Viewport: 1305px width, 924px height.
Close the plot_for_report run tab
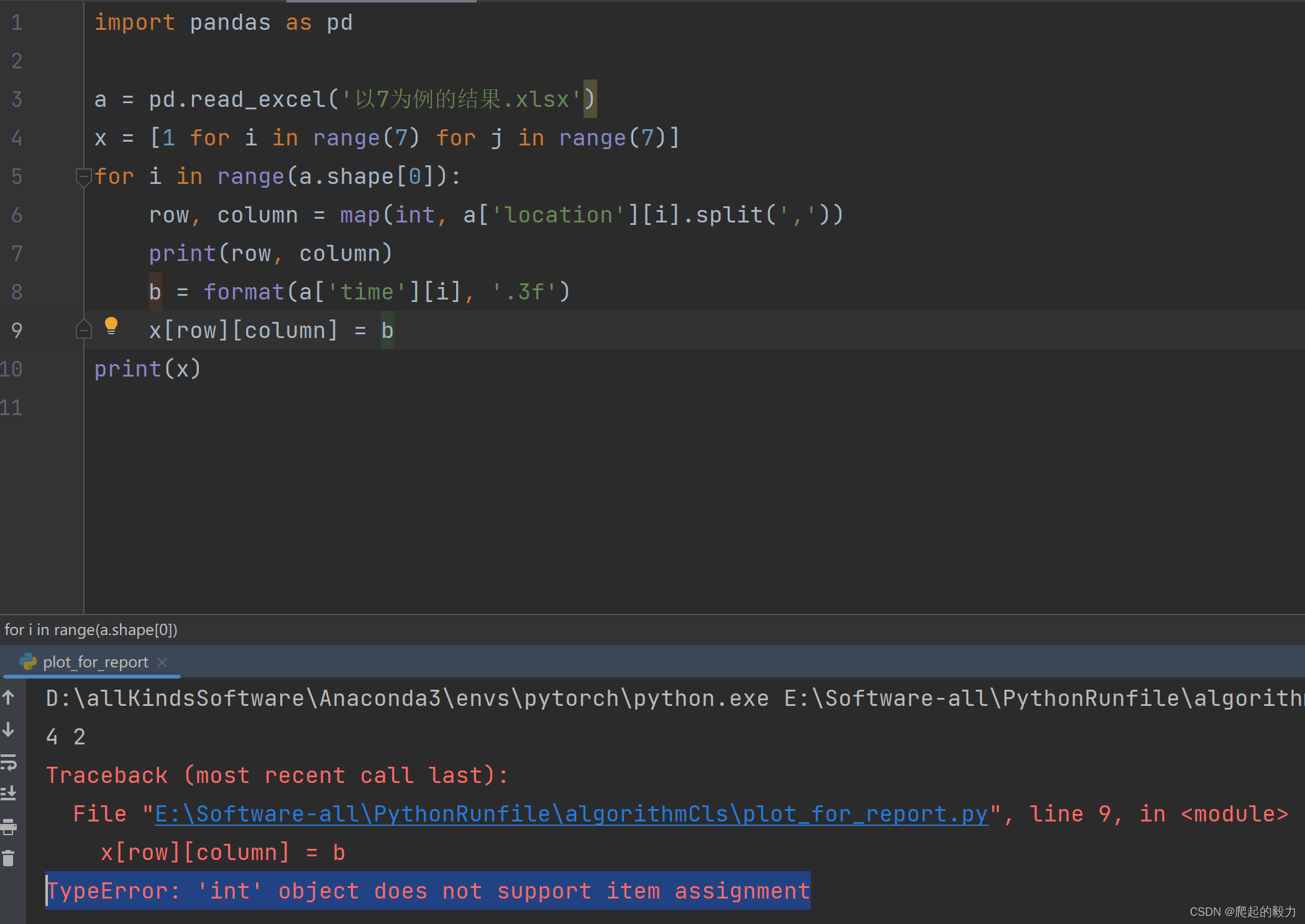click(x=162, y=662)
